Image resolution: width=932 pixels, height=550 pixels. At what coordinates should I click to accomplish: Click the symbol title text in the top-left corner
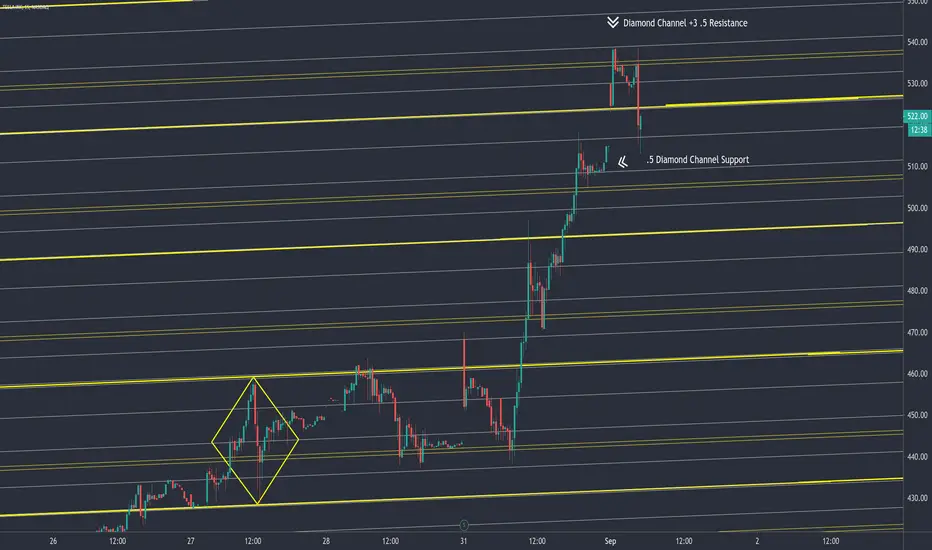pyautogui.click(x=26, y=7)
